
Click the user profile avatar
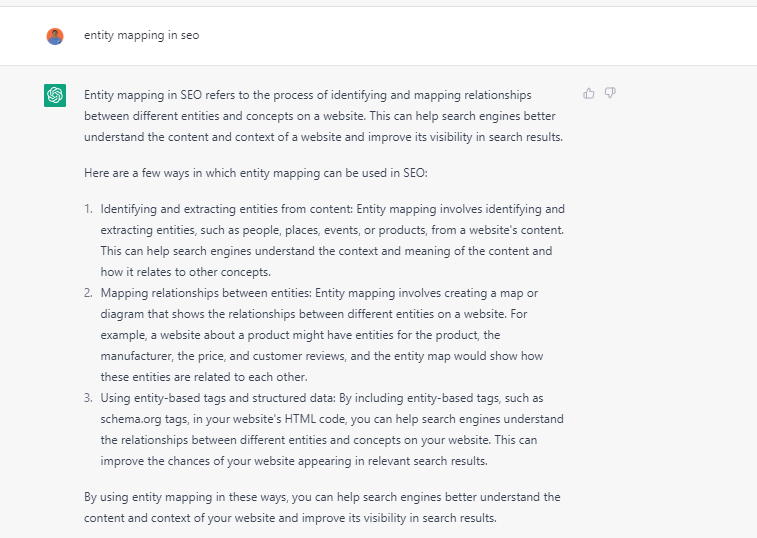coord(55,36)
